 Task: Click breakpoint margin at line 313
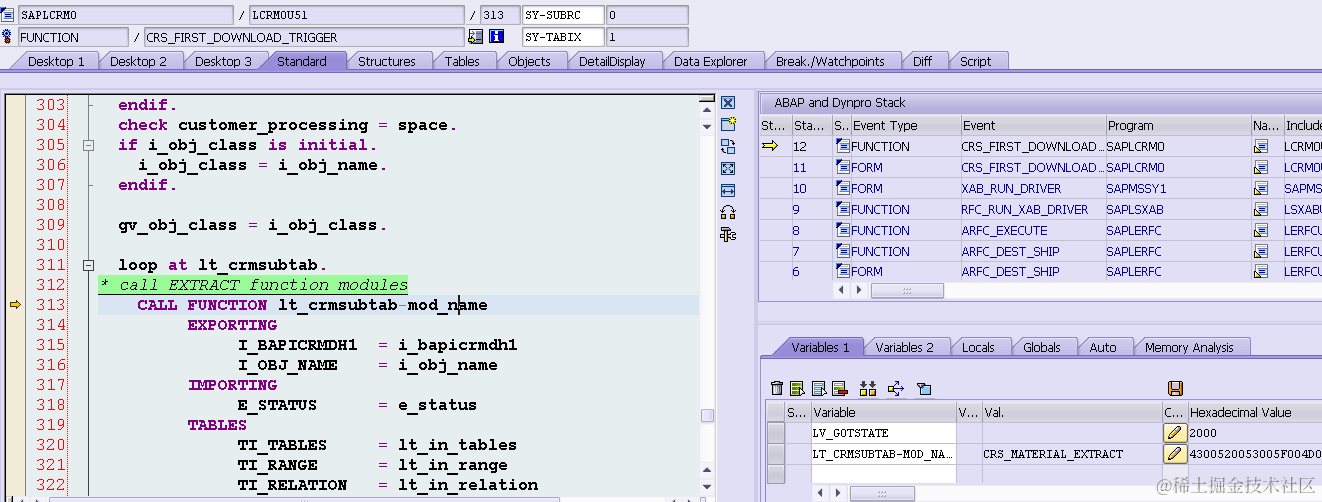pos(14,305)
